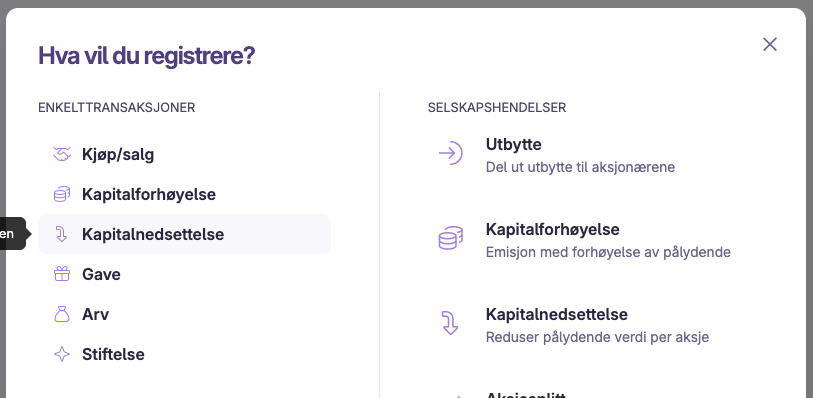Open the Gave transaction option
This screenshot has height=398, width=813.
185,274
